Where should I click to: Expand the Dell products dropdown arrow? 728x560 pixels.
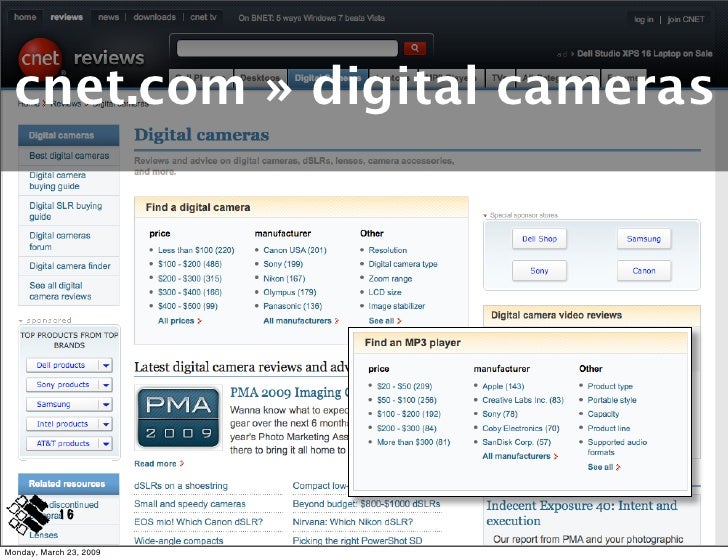pyautogui.click(x=106, y=365)
